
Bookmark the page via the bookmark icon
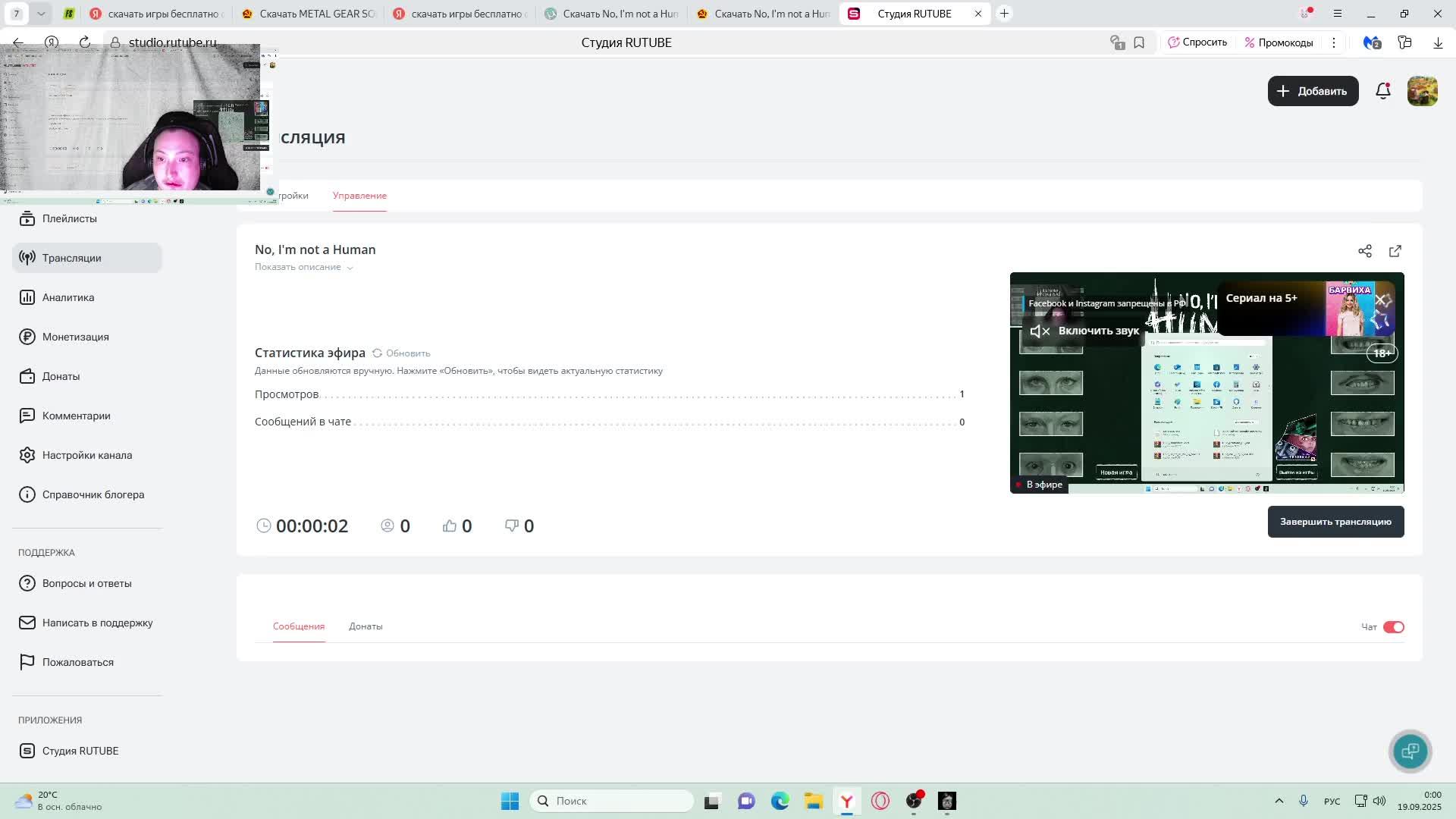point(1139,42)
